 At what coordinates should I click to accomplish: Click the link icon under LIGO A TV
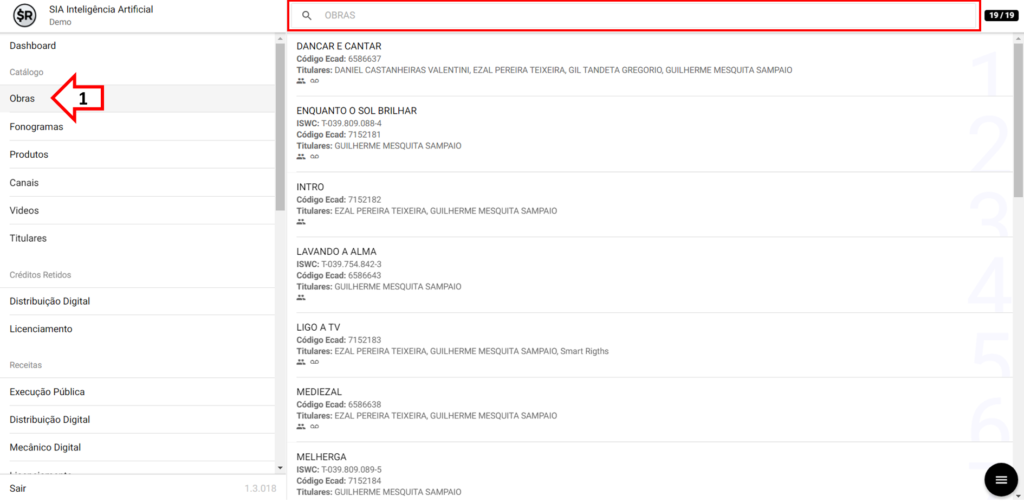tap(315, 362)
